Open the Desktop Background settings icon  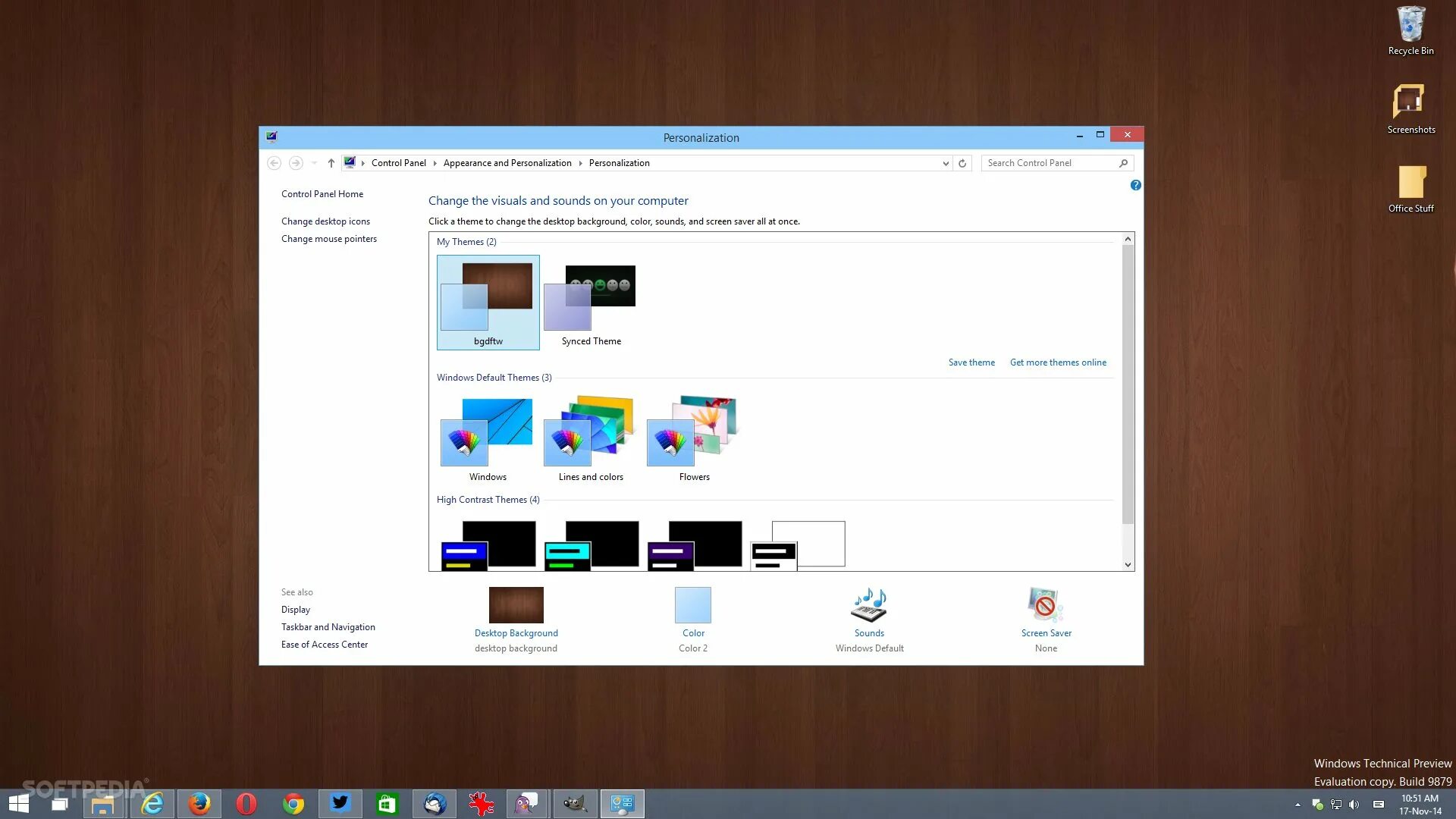pyautogui.click(x=516, y=604)
